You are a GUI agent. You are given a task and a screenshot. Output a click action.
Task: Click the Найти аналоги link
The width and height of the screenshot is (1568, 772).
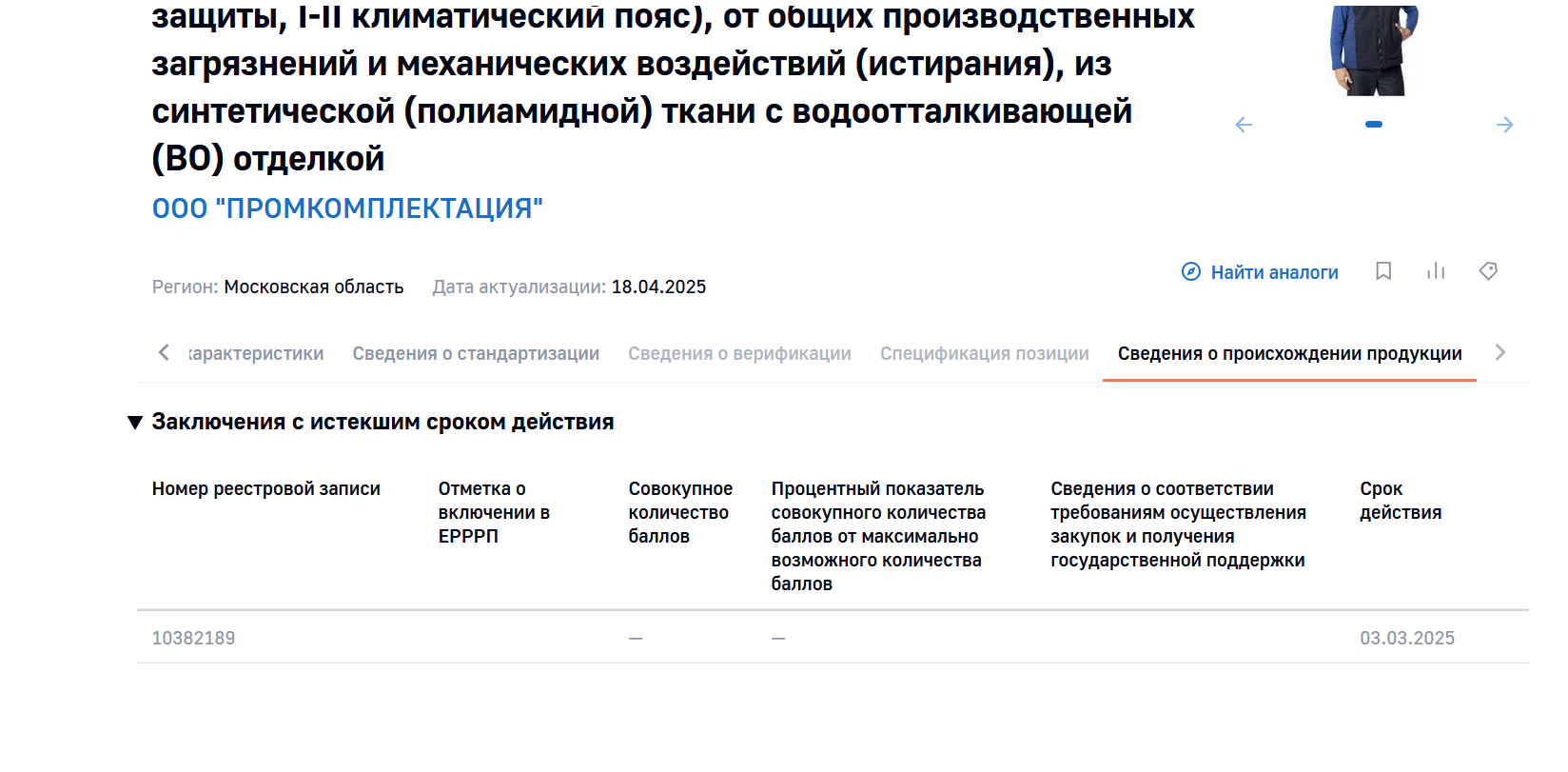coord(1273,272)
